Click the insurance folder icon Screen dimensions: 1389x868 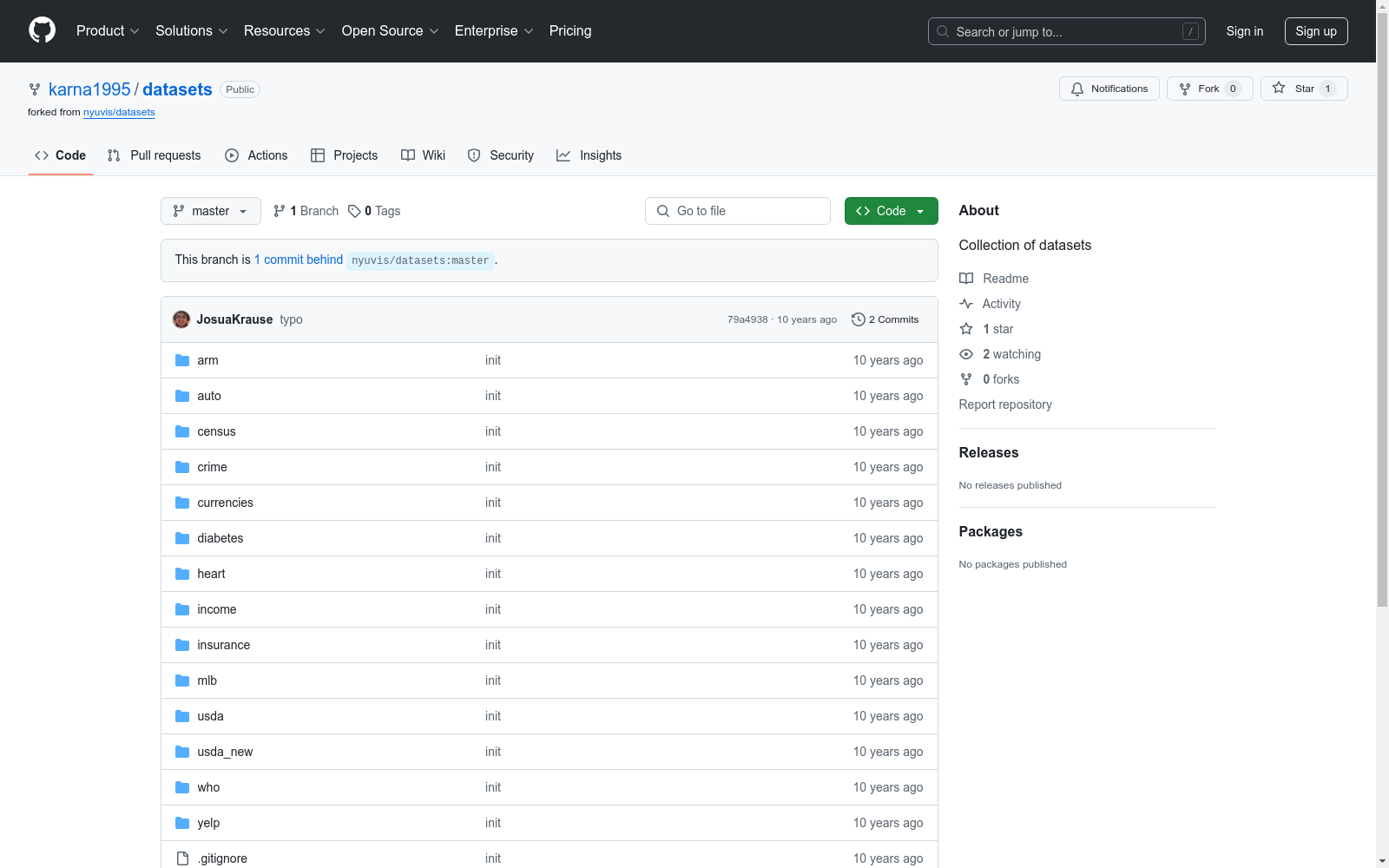(x=182, y=645)
